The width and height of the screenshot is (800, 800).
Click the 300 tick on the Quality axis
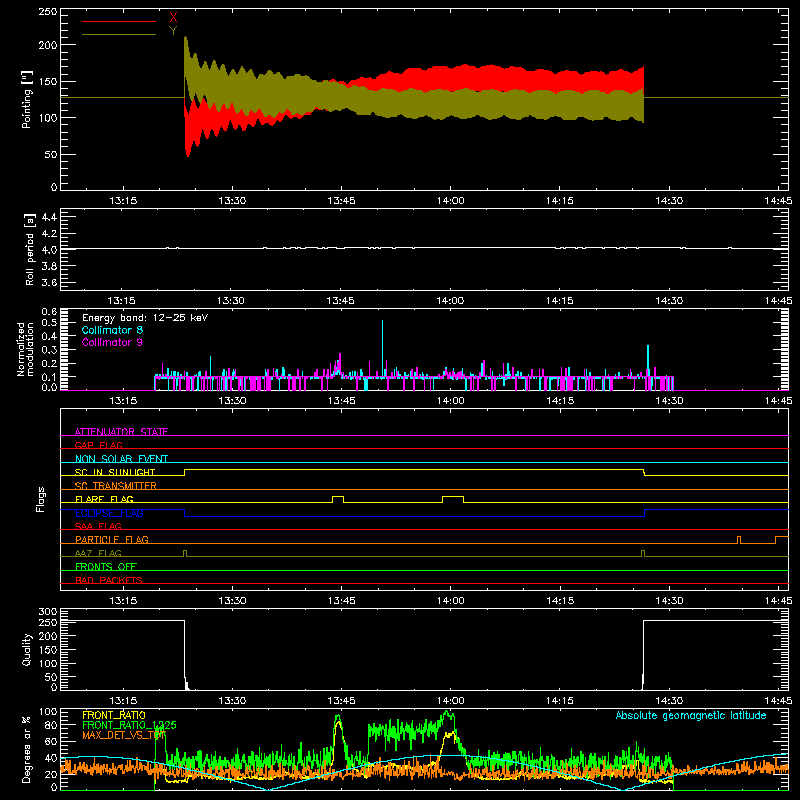click(x=47, y=612)
